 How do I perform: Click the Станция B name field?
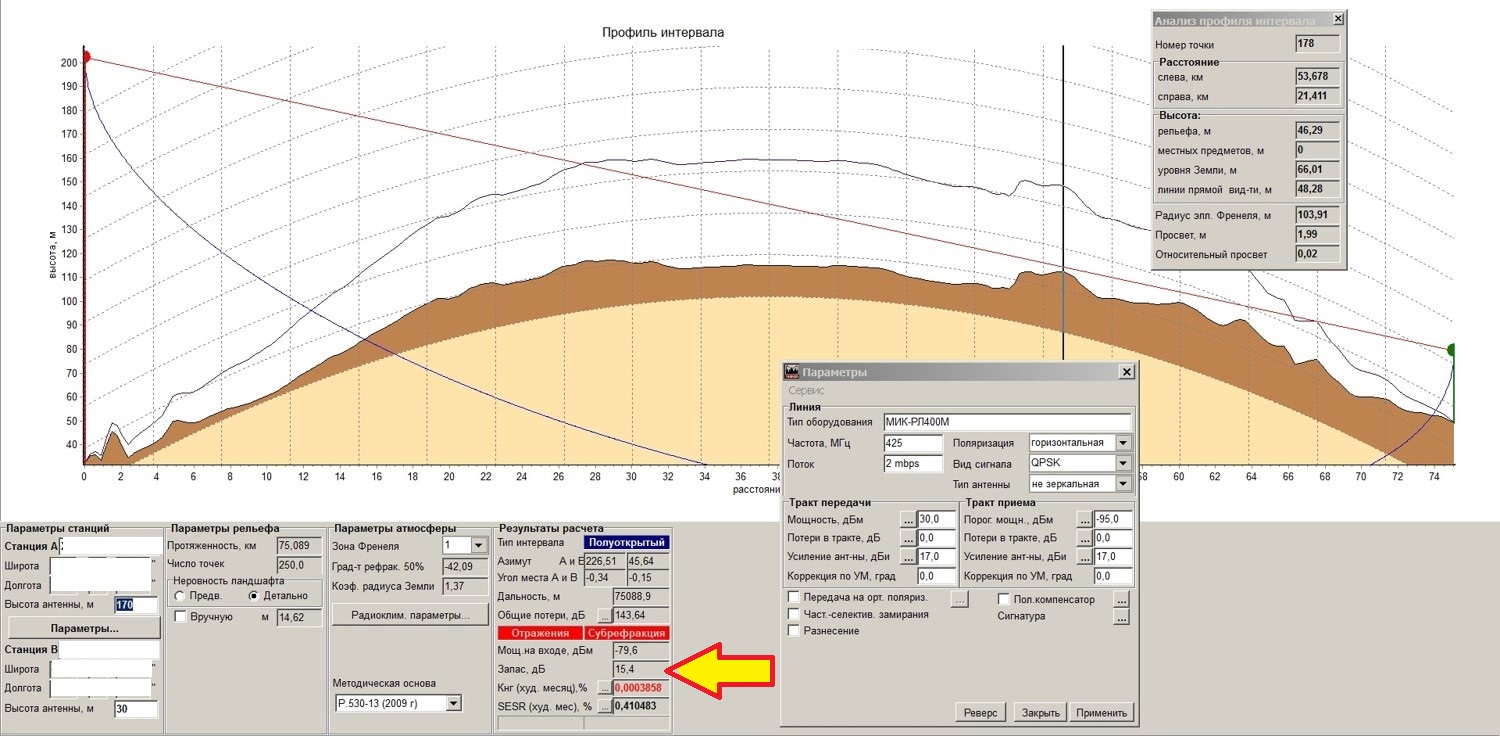(107, 651)
